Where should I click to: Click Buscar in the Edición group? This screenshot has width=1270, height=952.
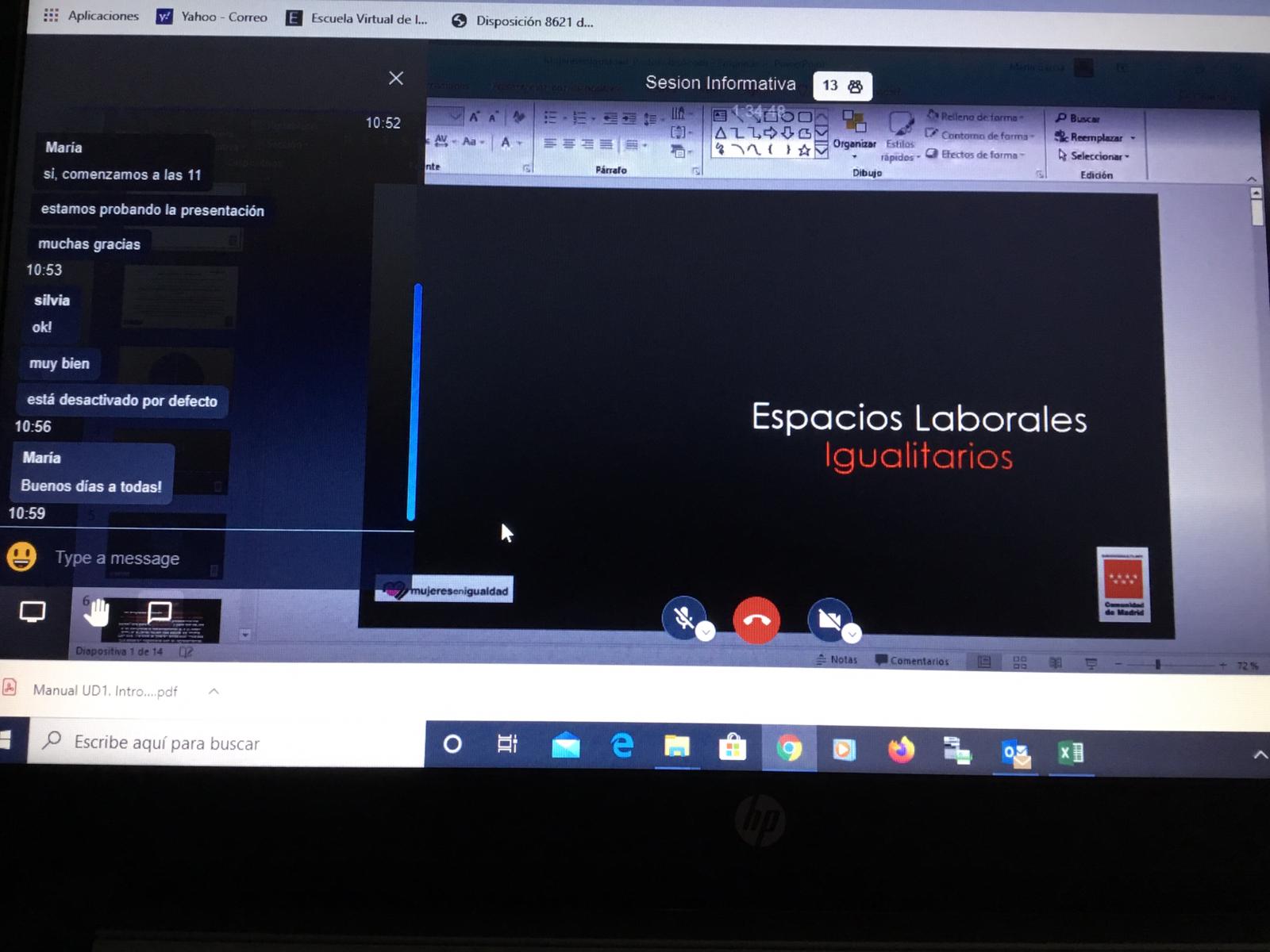point(1077,118)
